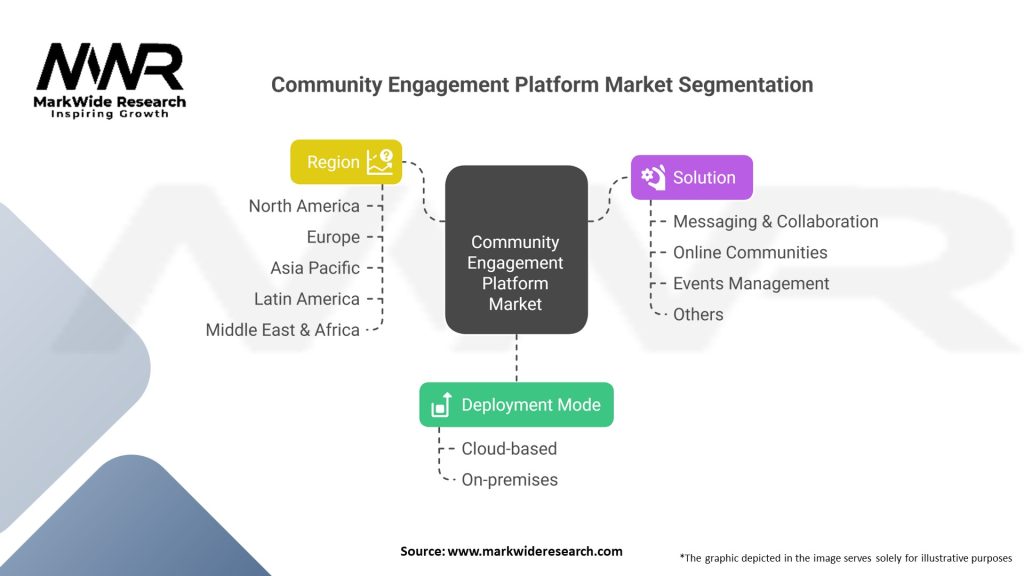1024x576 pixels.
Task: Click the 'Middle East & Africa' text
Action: click(x=283, y=330)
